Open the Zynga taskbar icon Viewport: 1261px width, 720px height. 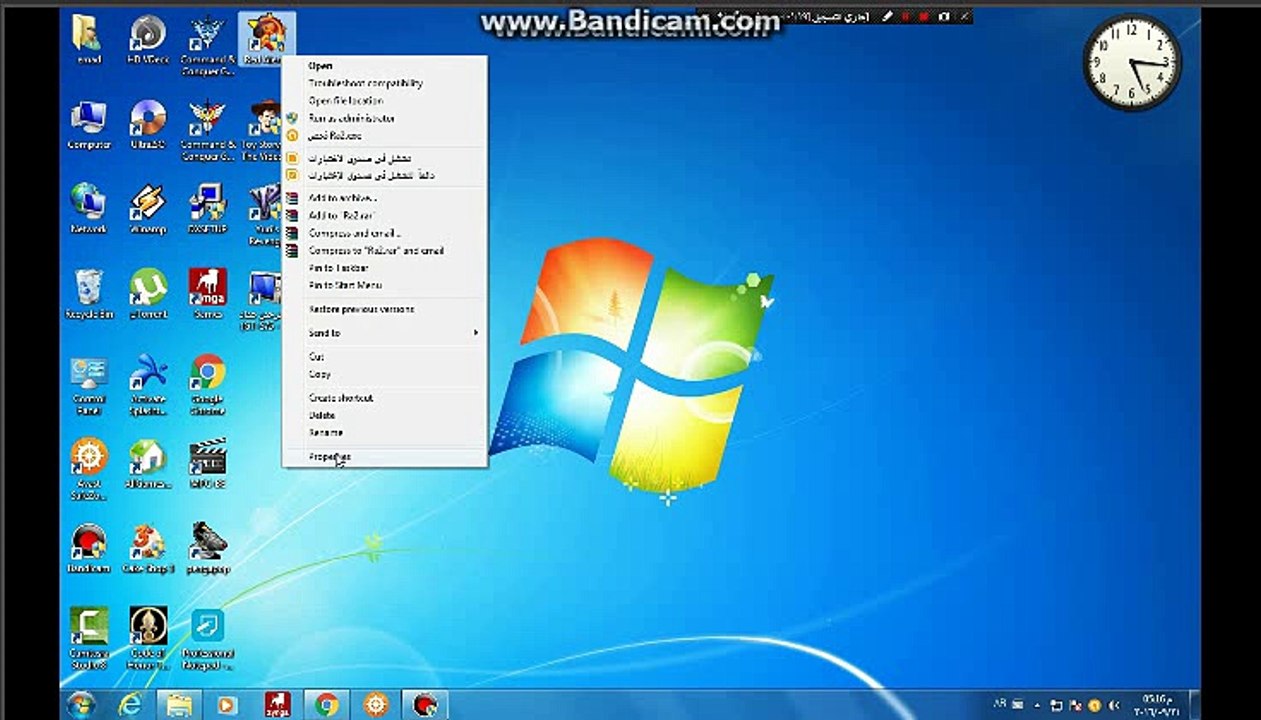click(x=277, y=705)
